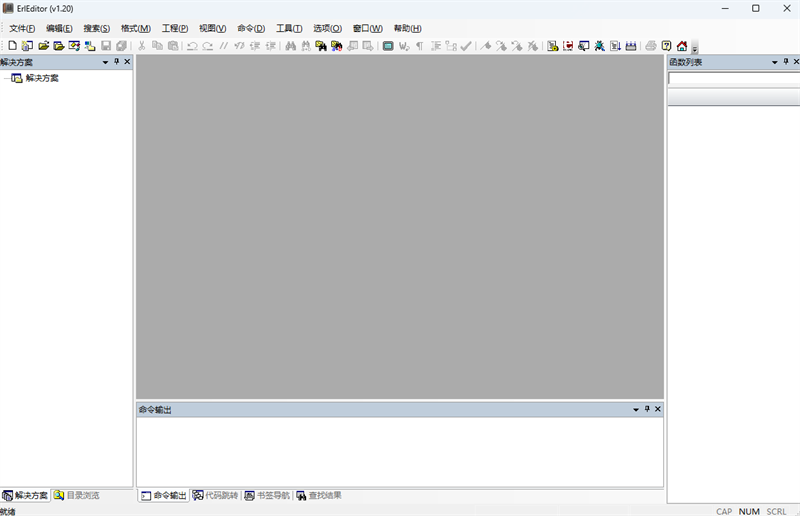Open the 编辑(E) menu
This screenshot has width=800, height=516.
point(59,29)
